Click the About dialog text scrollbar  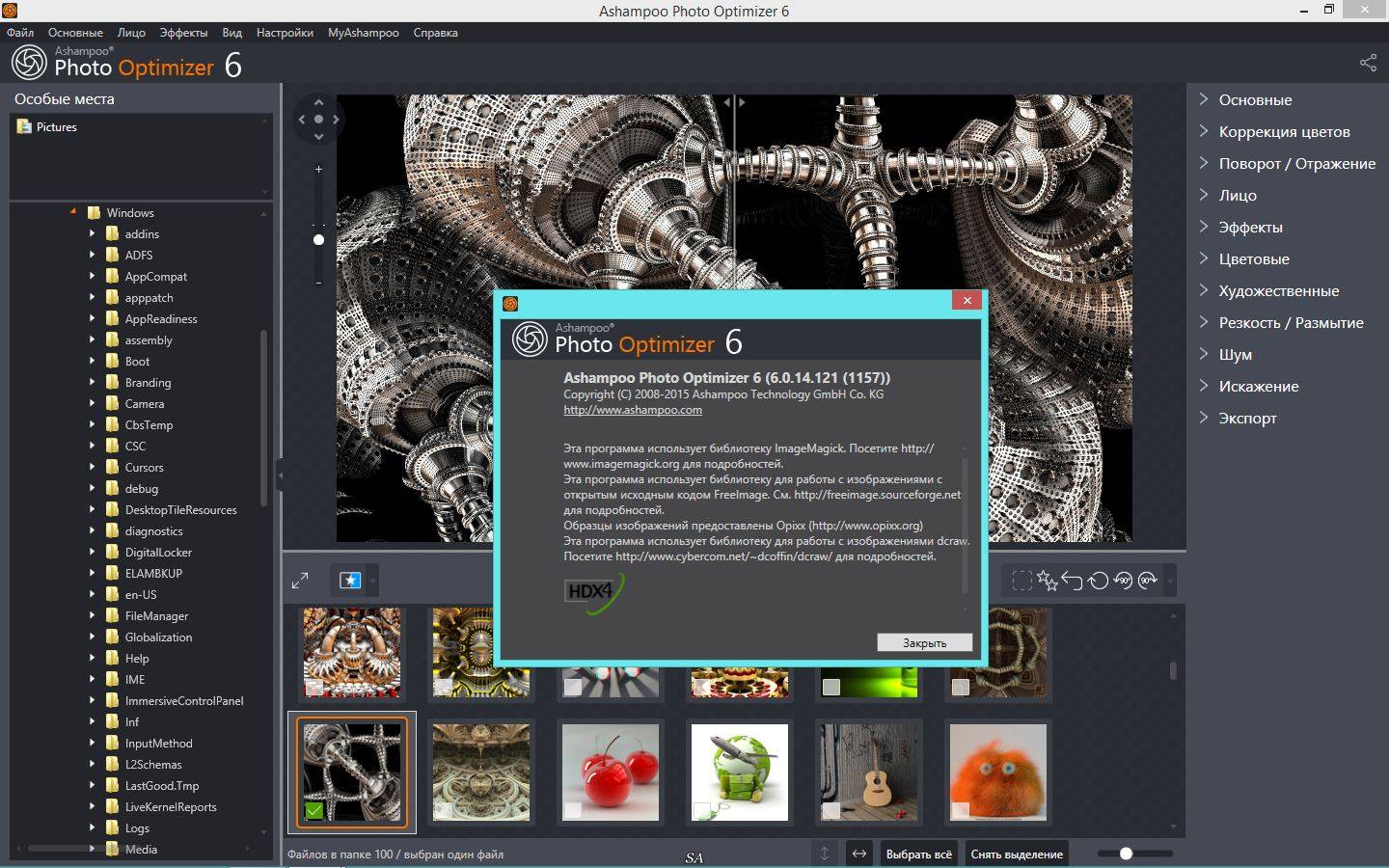(x=965, y=526)
